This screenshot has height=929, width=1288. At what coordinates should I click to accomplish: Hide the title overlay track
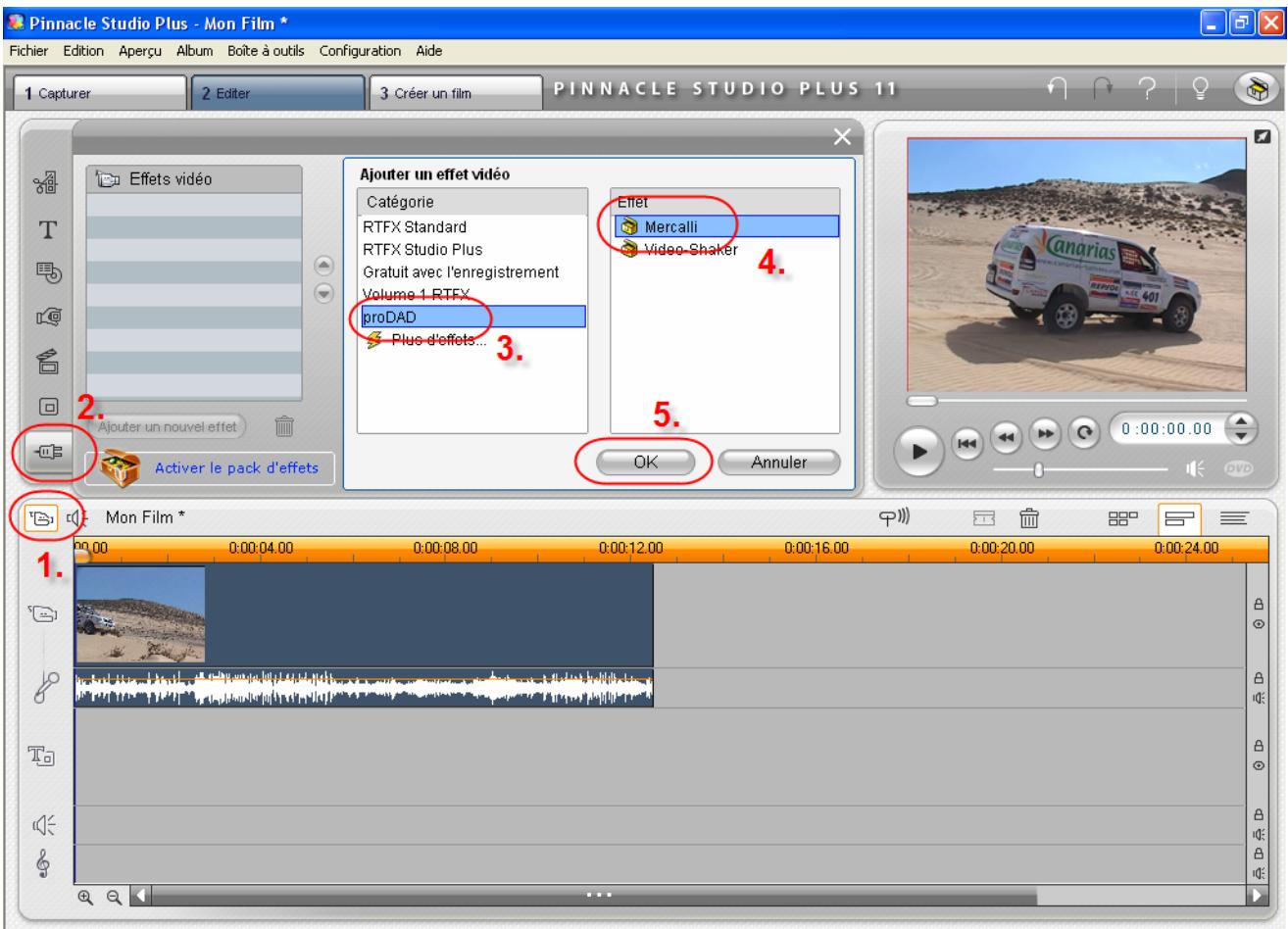coord(1258,763)
